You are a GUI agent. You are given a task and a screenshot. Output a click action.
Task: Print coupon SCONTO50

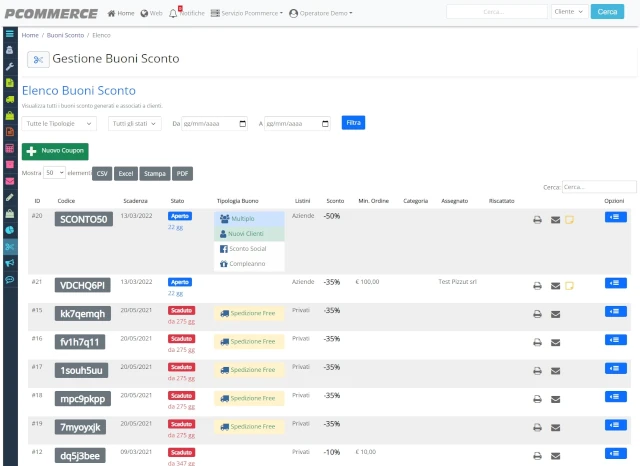538,220
